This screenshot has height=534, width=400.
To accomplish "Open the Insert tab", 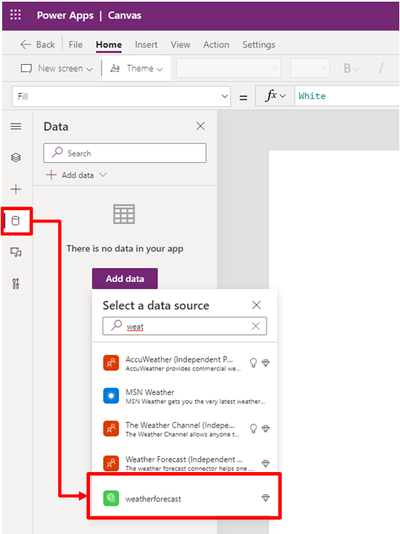I will [146, 45].
